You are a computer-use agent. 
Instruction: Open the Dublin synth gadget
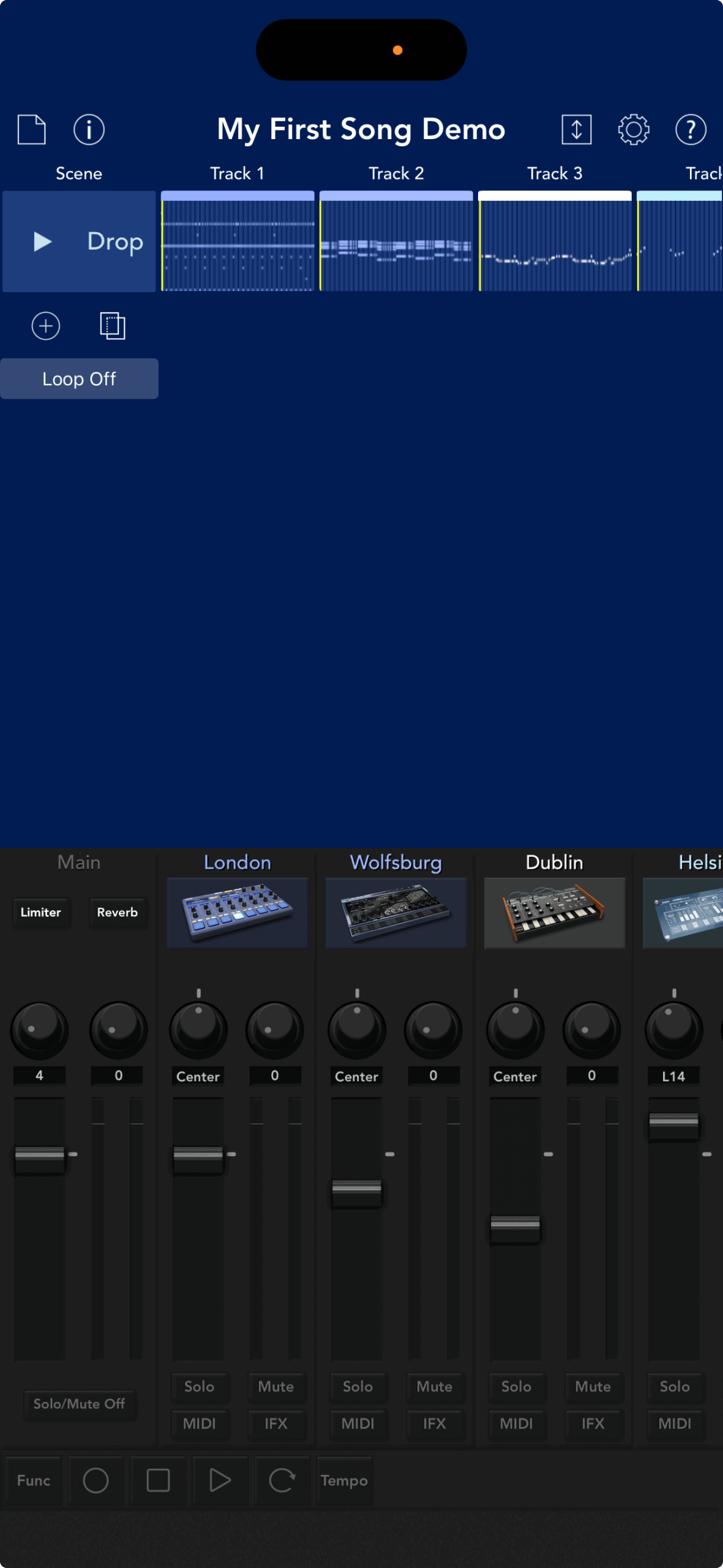[555, 913]
